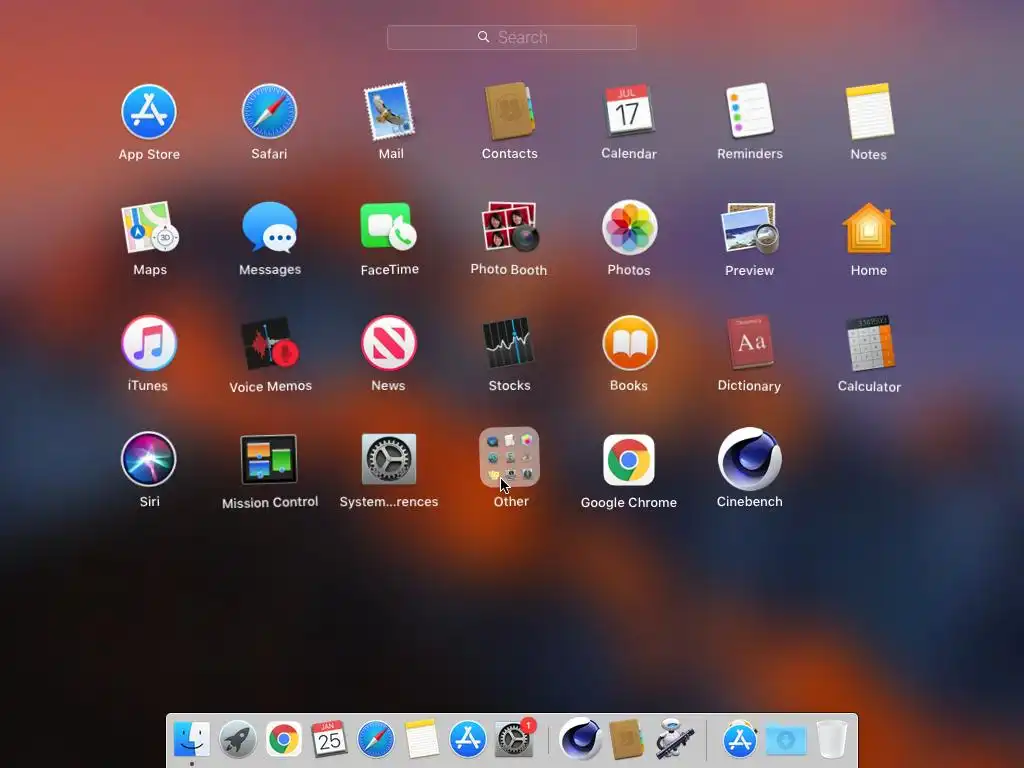Open App Store from the Launchpad grid

tap(149, 112)
